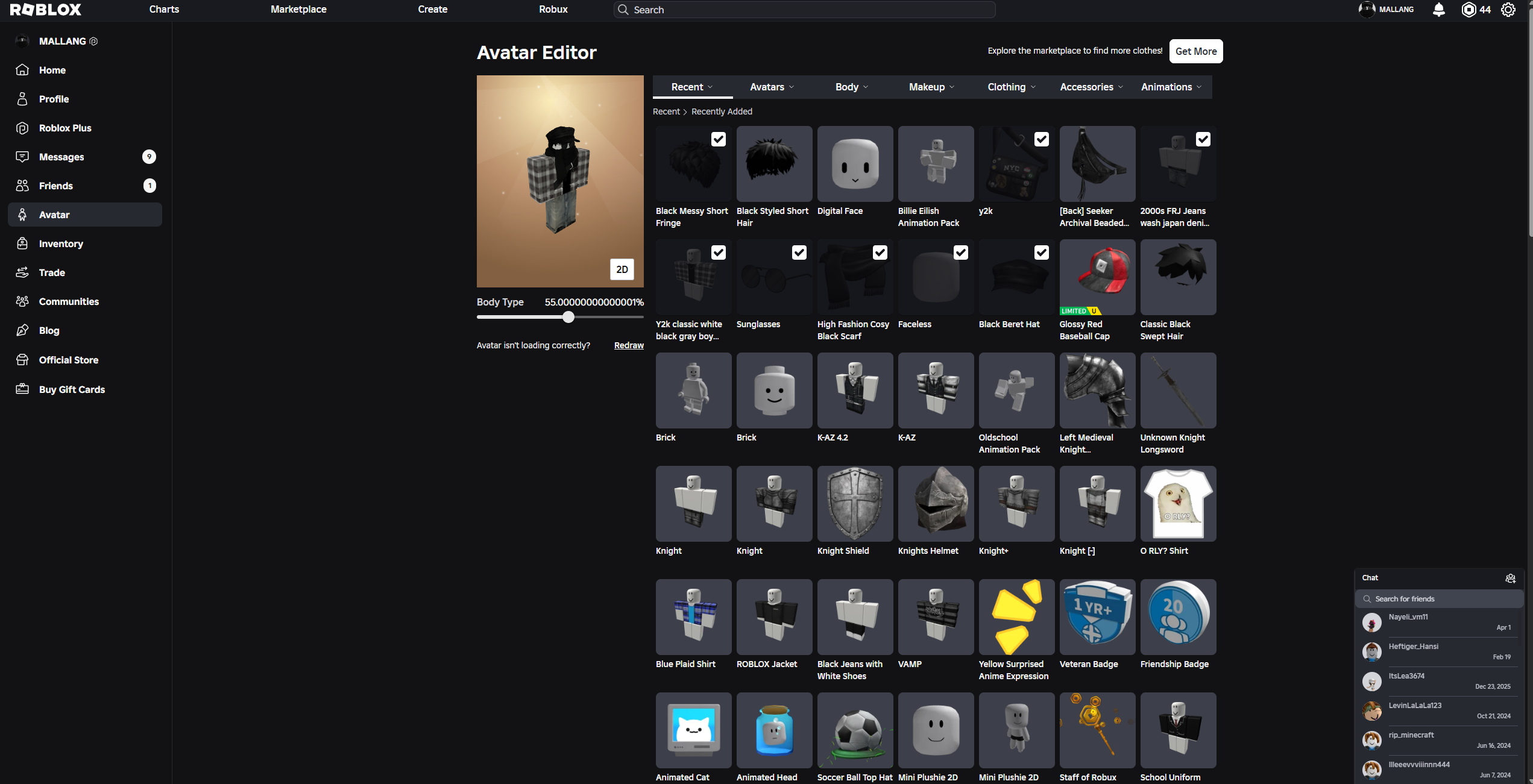1533x784 pixels.
Task: Expand the Animations dropdown
Action: click(x=1171, y=87)
